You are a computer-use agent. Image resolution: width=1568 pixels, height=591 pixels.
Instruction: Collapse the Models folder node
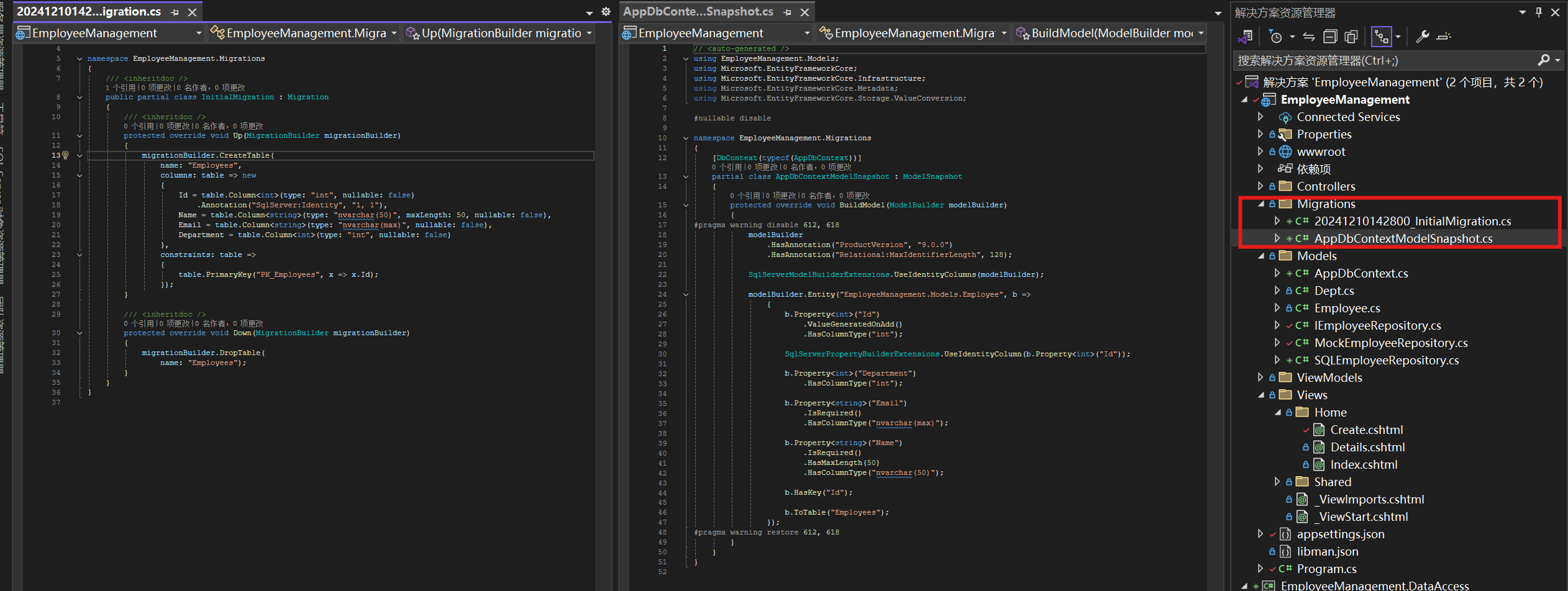[1261, 256]
